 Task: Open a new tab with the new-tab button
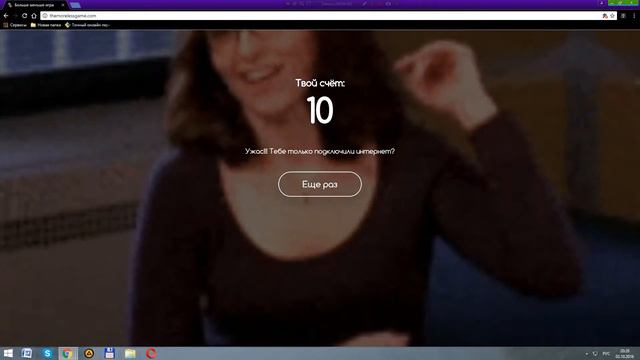click(x=75, y=5)
